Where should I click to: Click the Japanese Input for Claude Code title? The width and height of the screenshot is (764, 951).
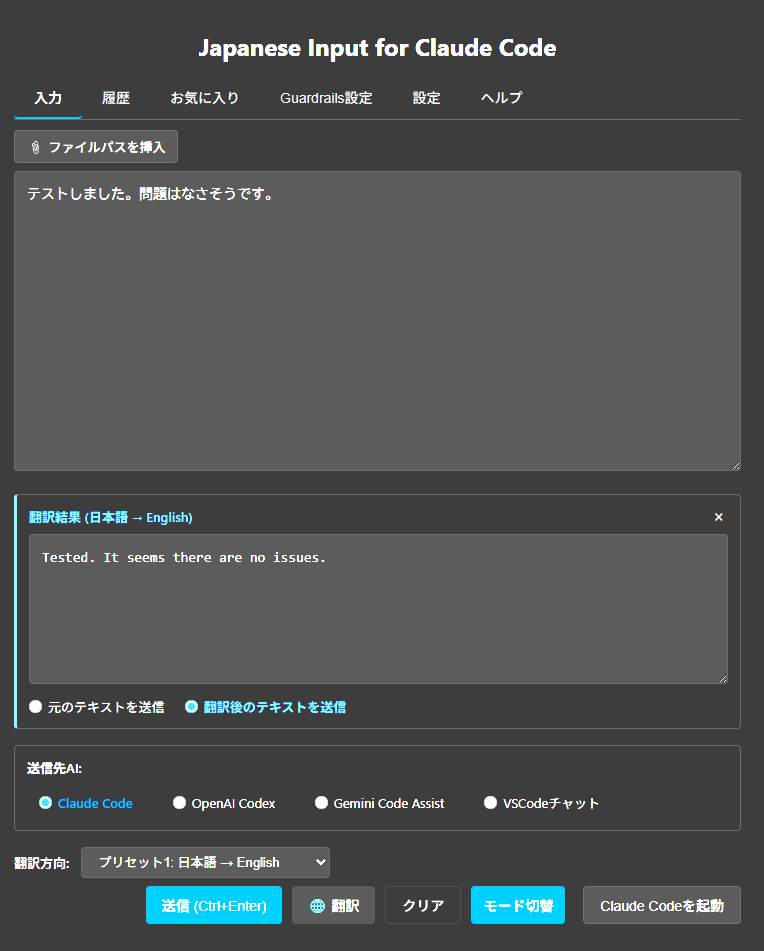coord(377,48)
